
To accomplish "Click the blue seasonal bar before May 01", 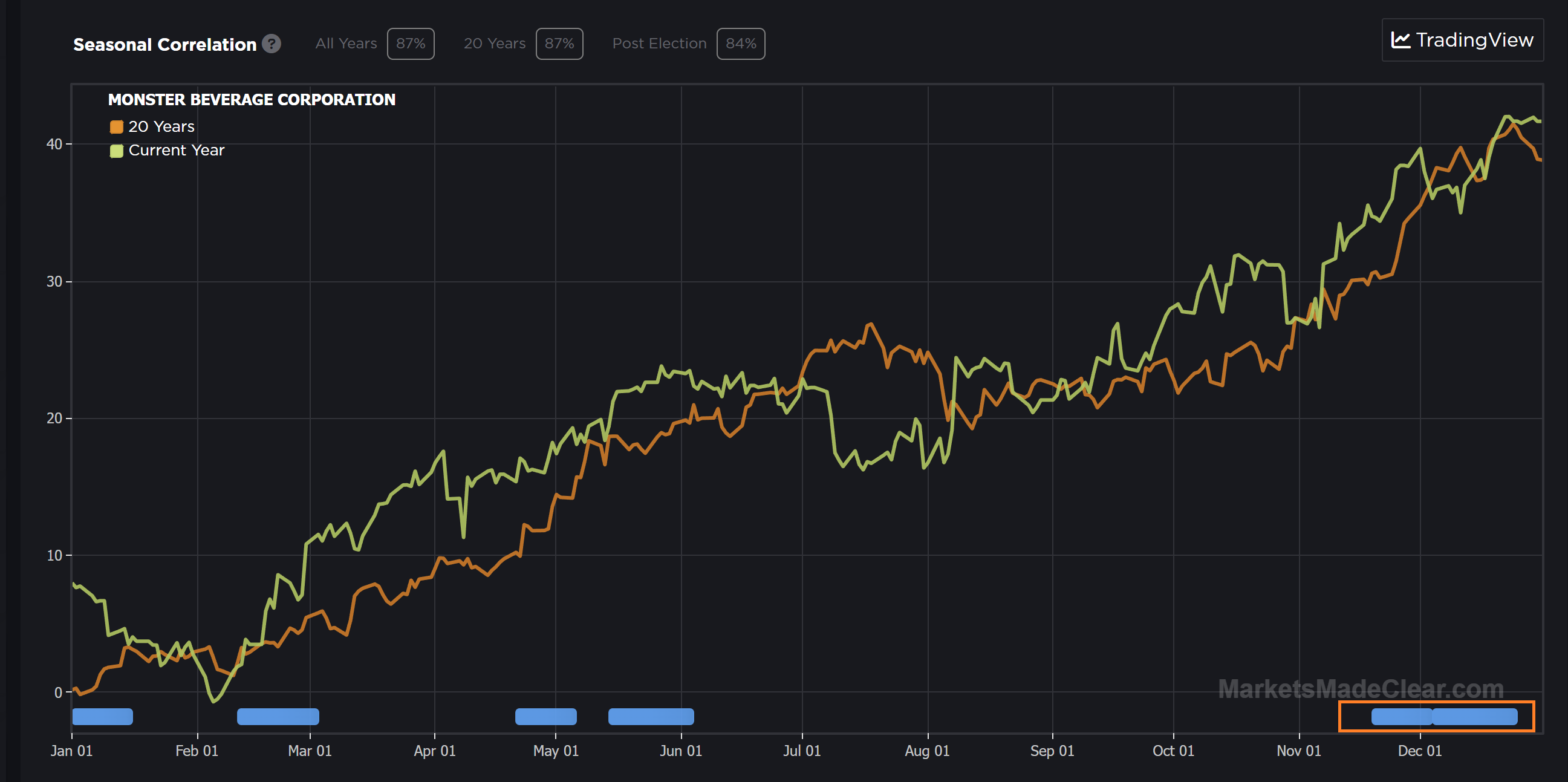I will click(x=545, y=716).
